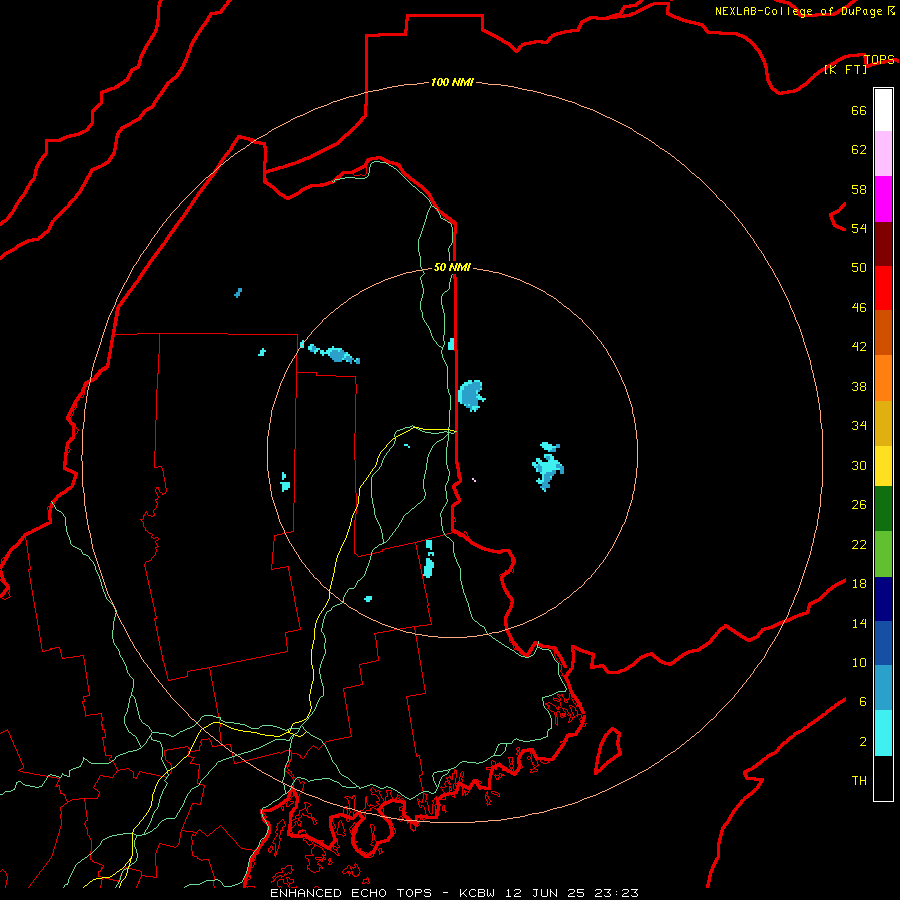
Task: Click the 100 NMI range ring label
Action: click(452, 83)
